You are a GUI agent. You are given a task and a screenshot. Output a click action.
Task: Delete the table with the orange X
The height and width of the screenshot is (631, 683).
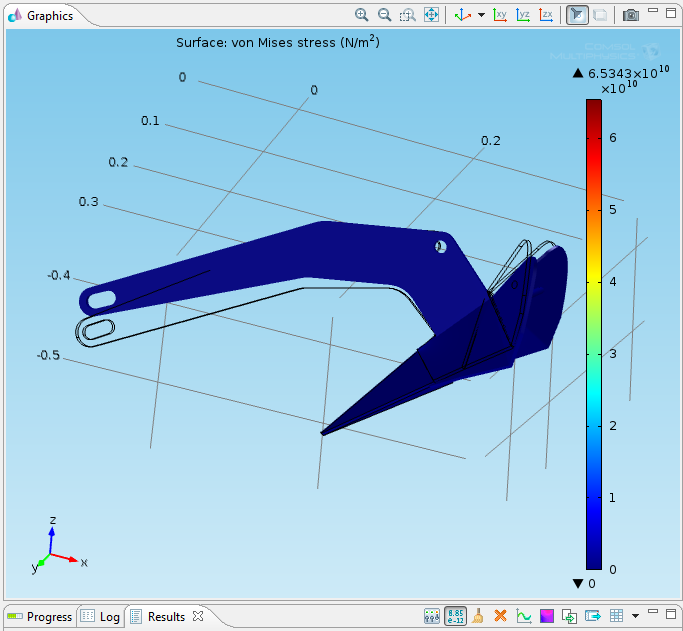[x=500, y=616]
